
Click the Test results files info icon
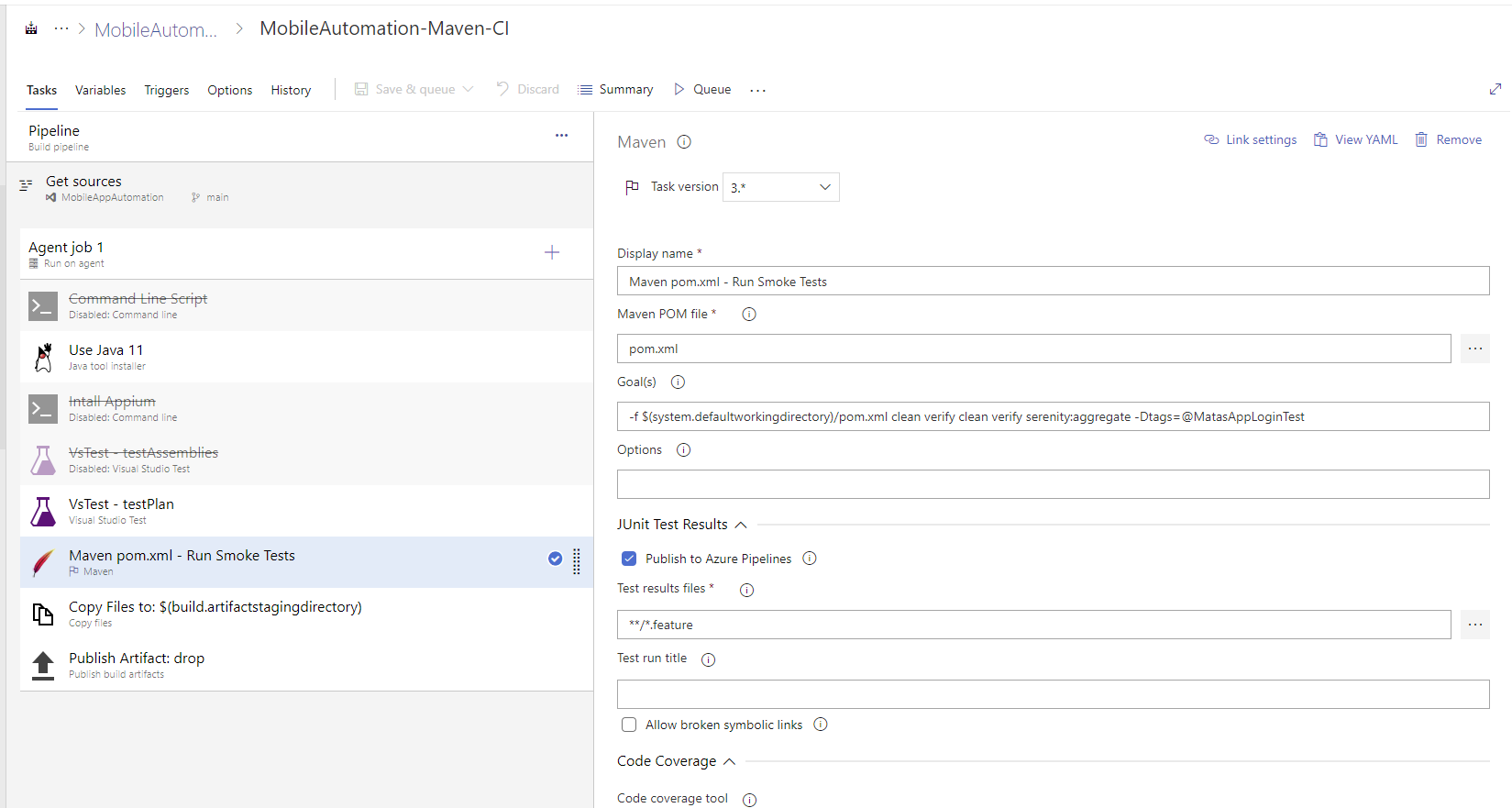[x=746, y=590]
